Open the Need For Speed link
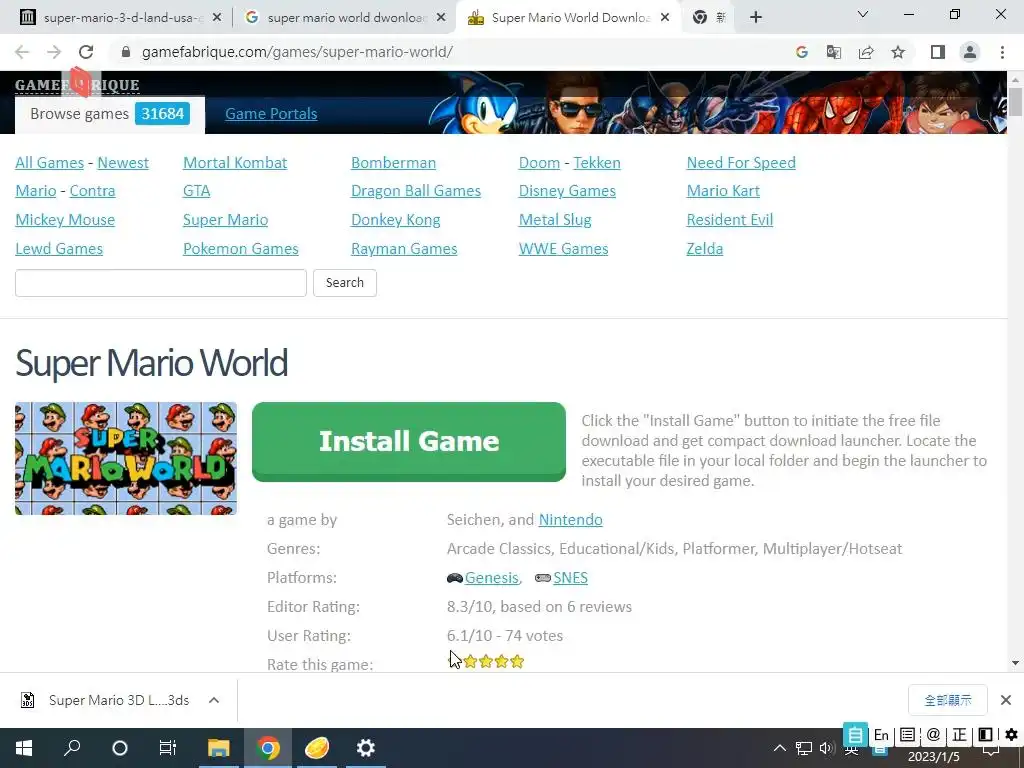The height and width of the screenshot is (768, 1024). point(741,163)
